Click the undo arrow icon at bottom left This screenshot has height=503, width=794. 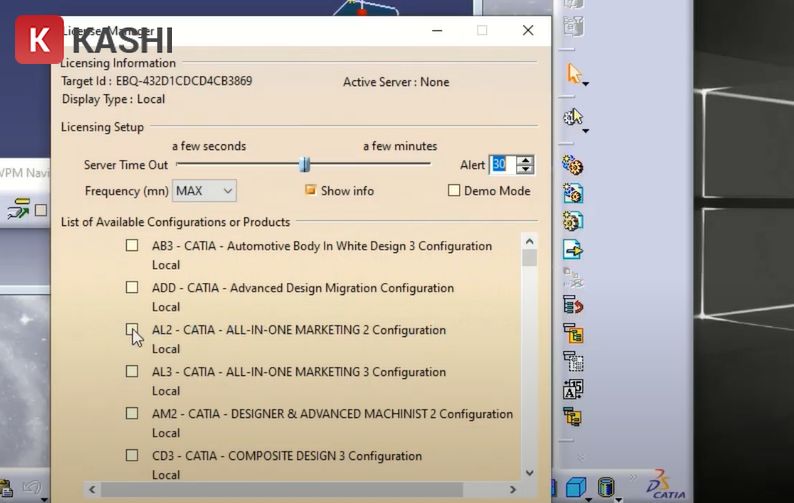coord(31,488)
